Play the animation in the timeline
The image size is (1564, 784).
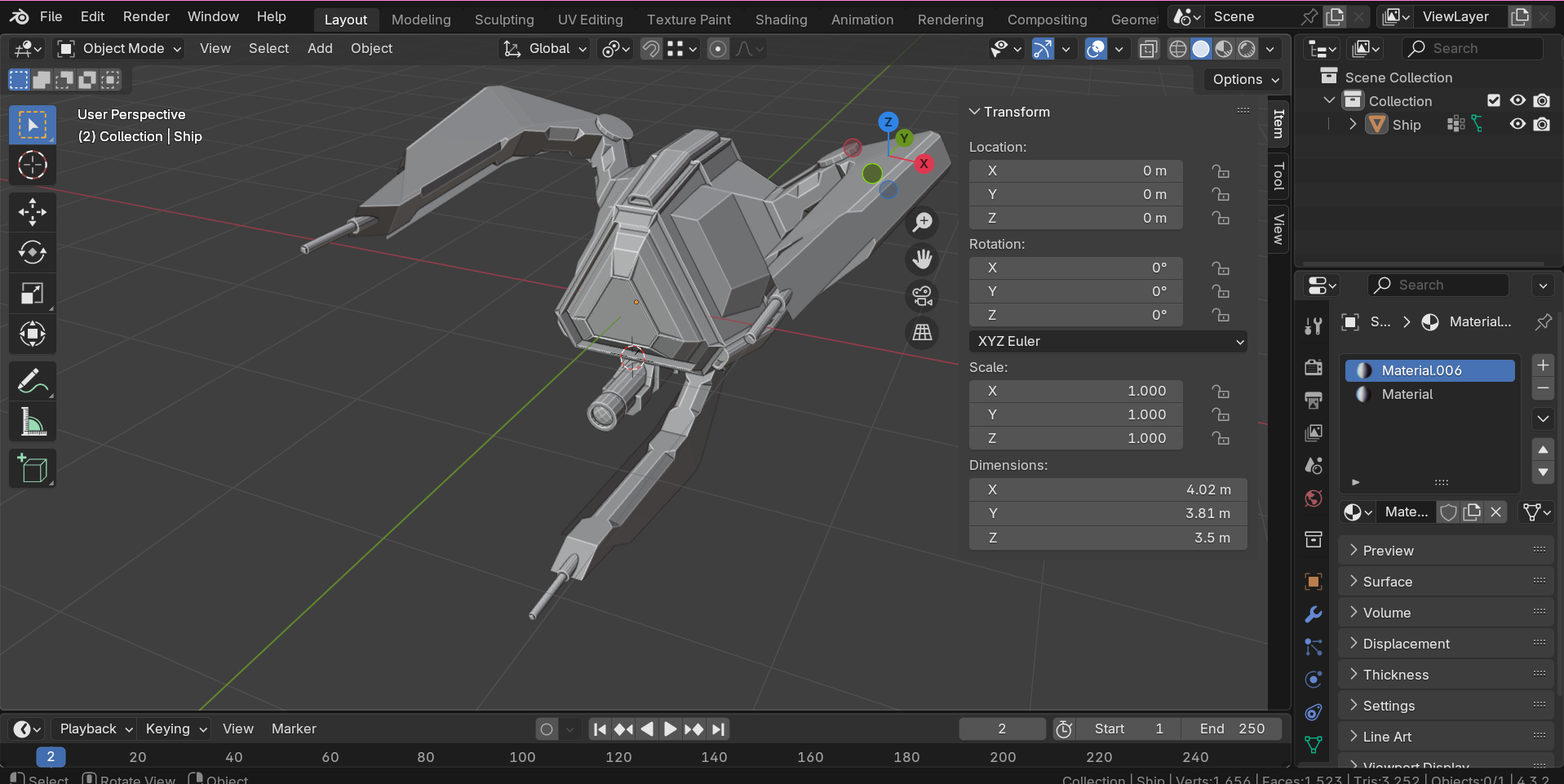[x=670, y=729]
